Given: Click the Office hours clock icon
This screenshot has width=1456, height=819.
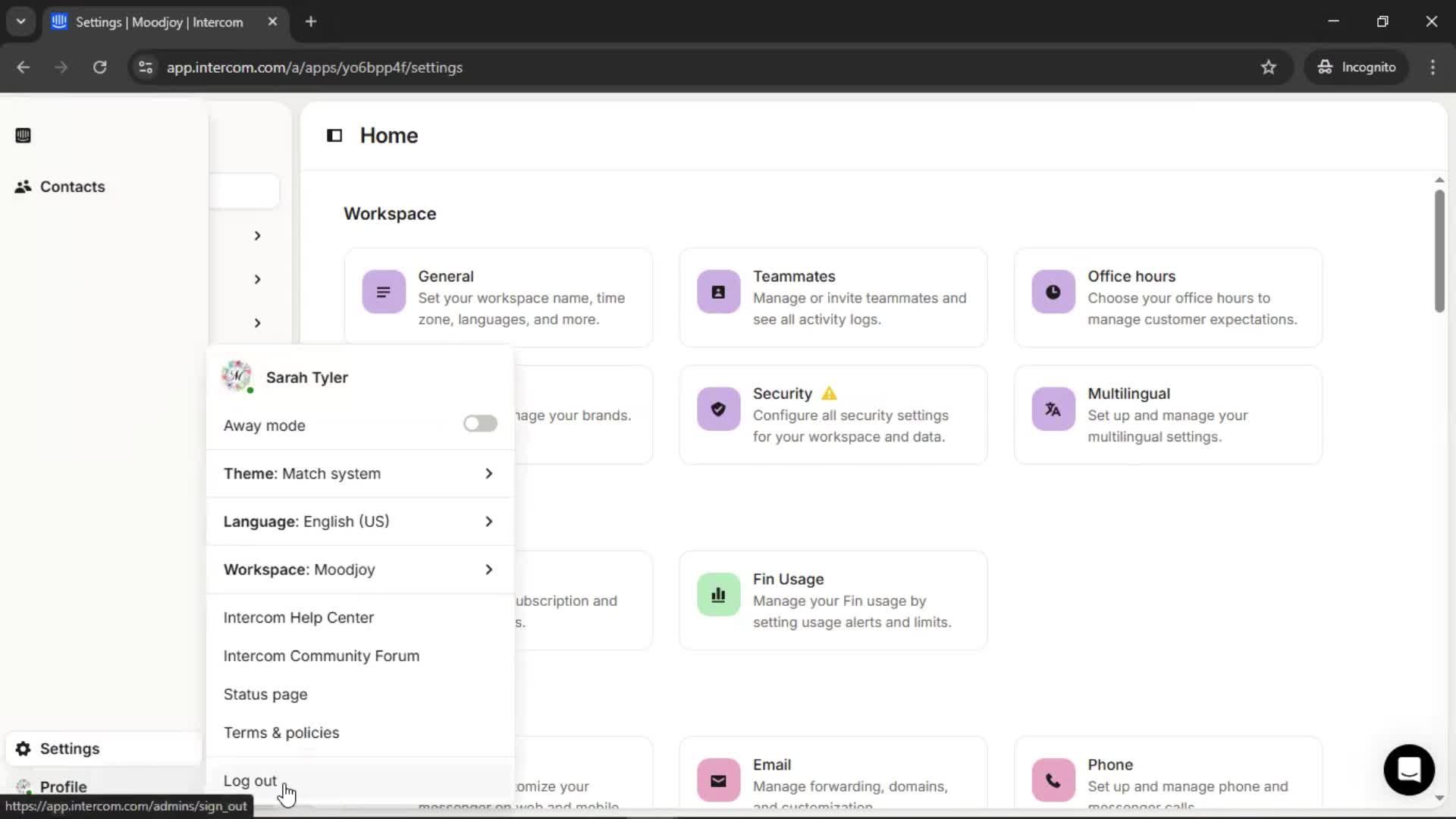Looking at the screenshot, I should [x=1053, y=292].
